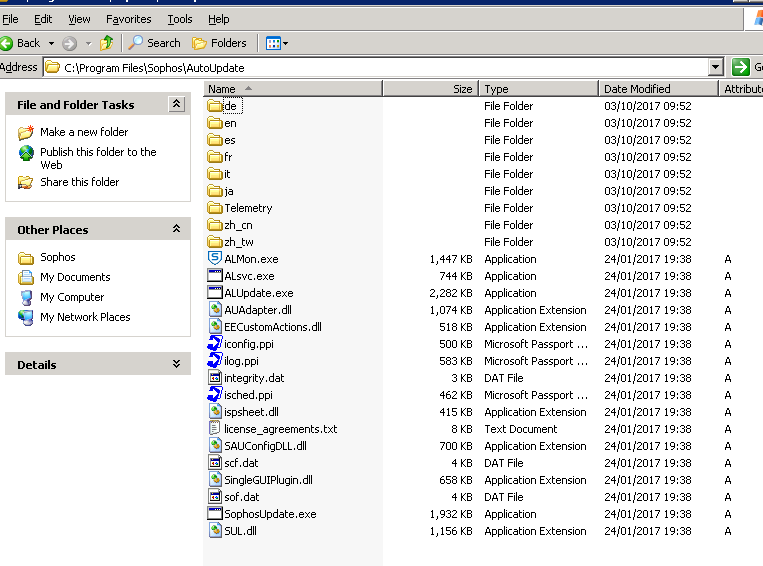Expand the Address bar dropdown

pos(715,67)
